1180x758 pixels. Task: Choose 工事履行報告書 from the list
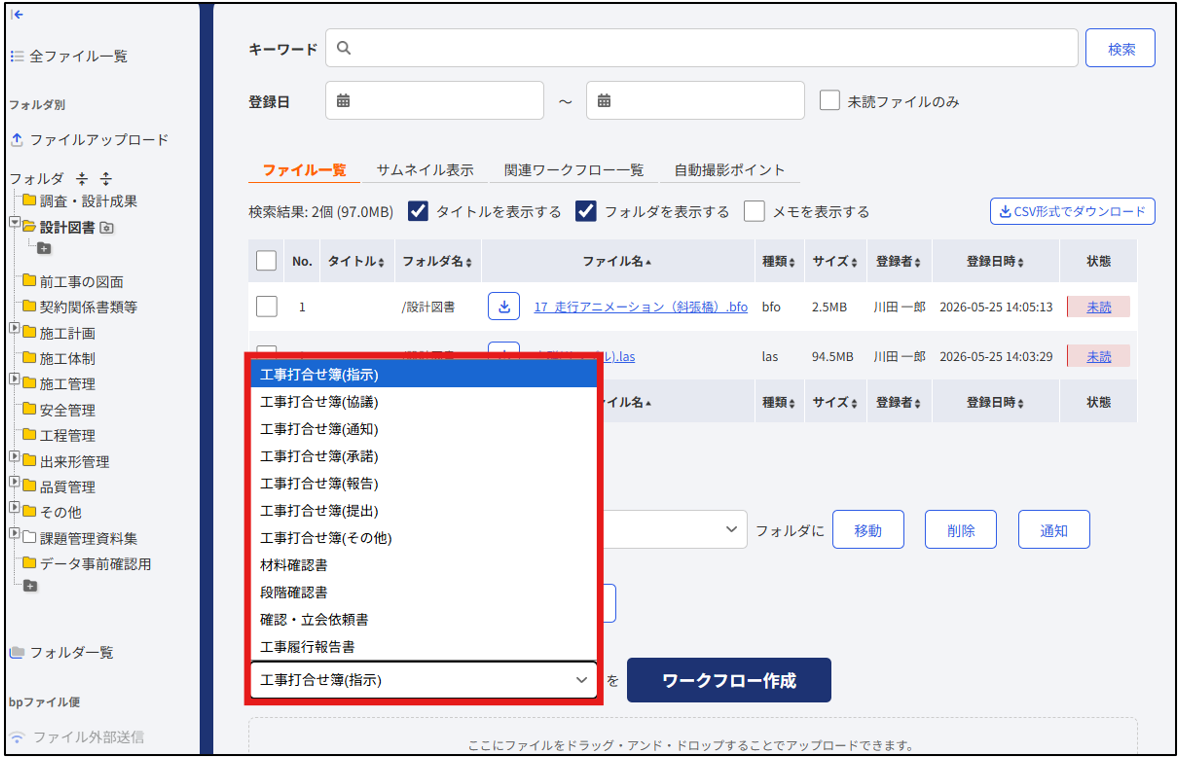tap(424, 647)
